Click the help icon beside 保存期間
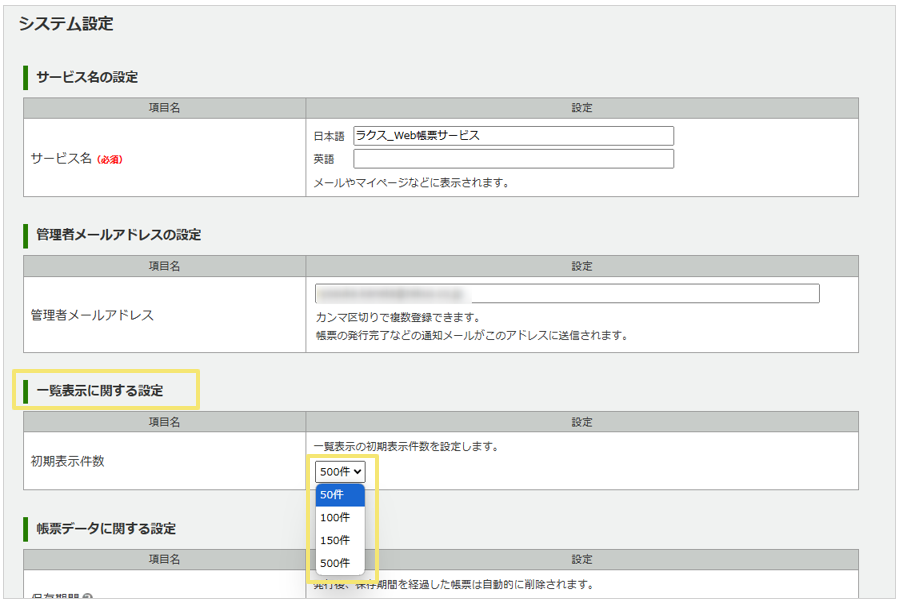This screenshot has height=604, width=903. coord(88,599)
